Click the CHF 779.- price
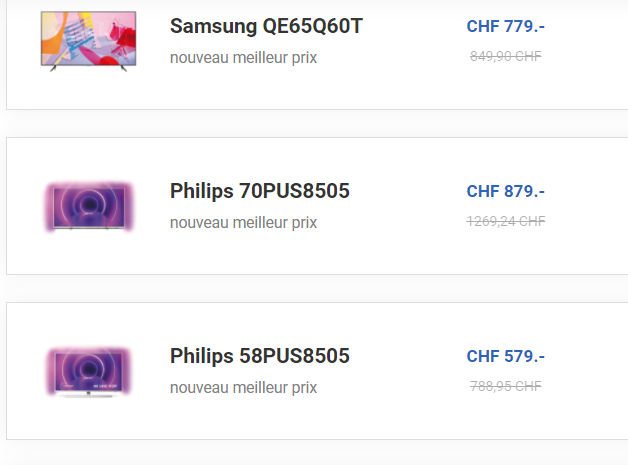 [x=505, y=26]
